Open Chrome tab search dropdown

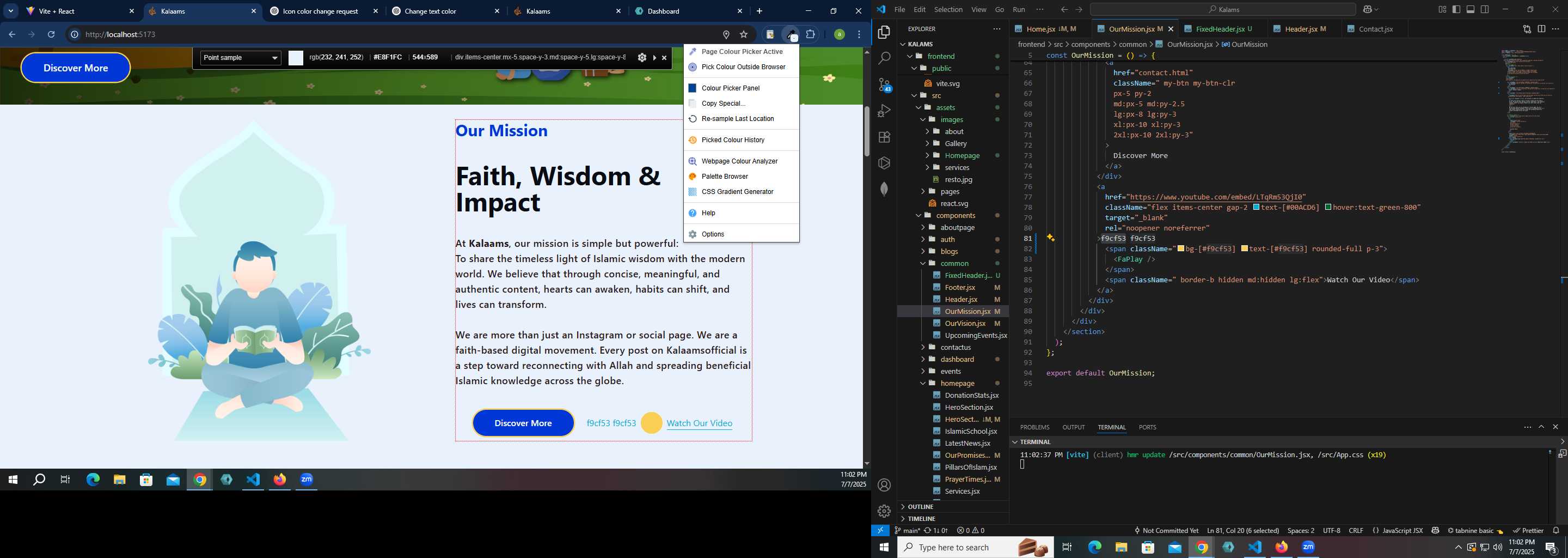11,11
